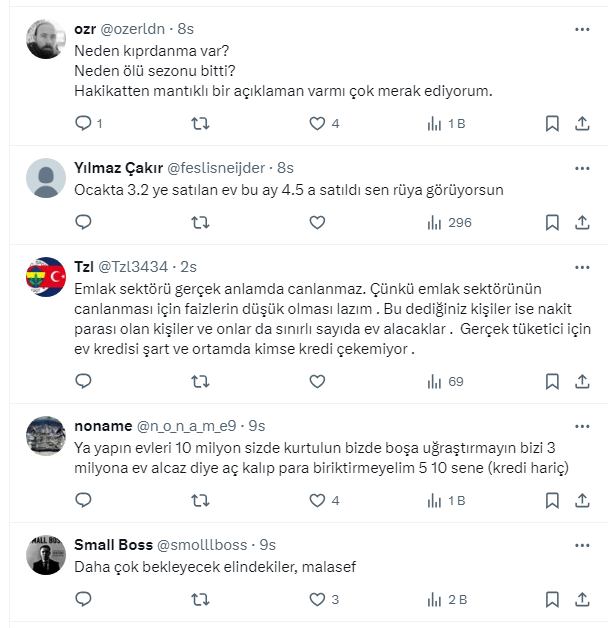Expand options for Small Boss's tweet
This screenshot has width=608, height=628.
pos(582,545)
